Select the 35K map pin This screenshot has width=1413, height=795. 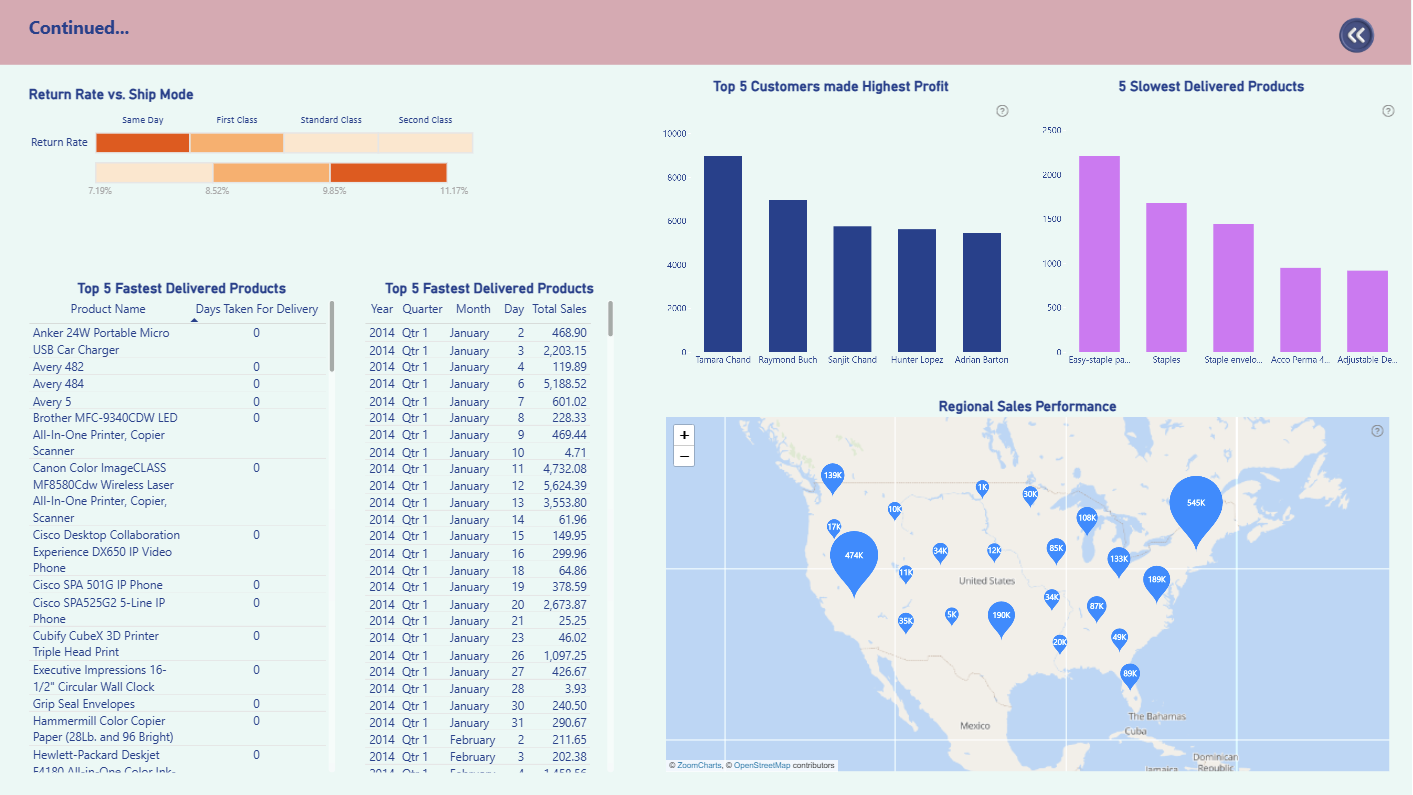[x=906, y=623]
